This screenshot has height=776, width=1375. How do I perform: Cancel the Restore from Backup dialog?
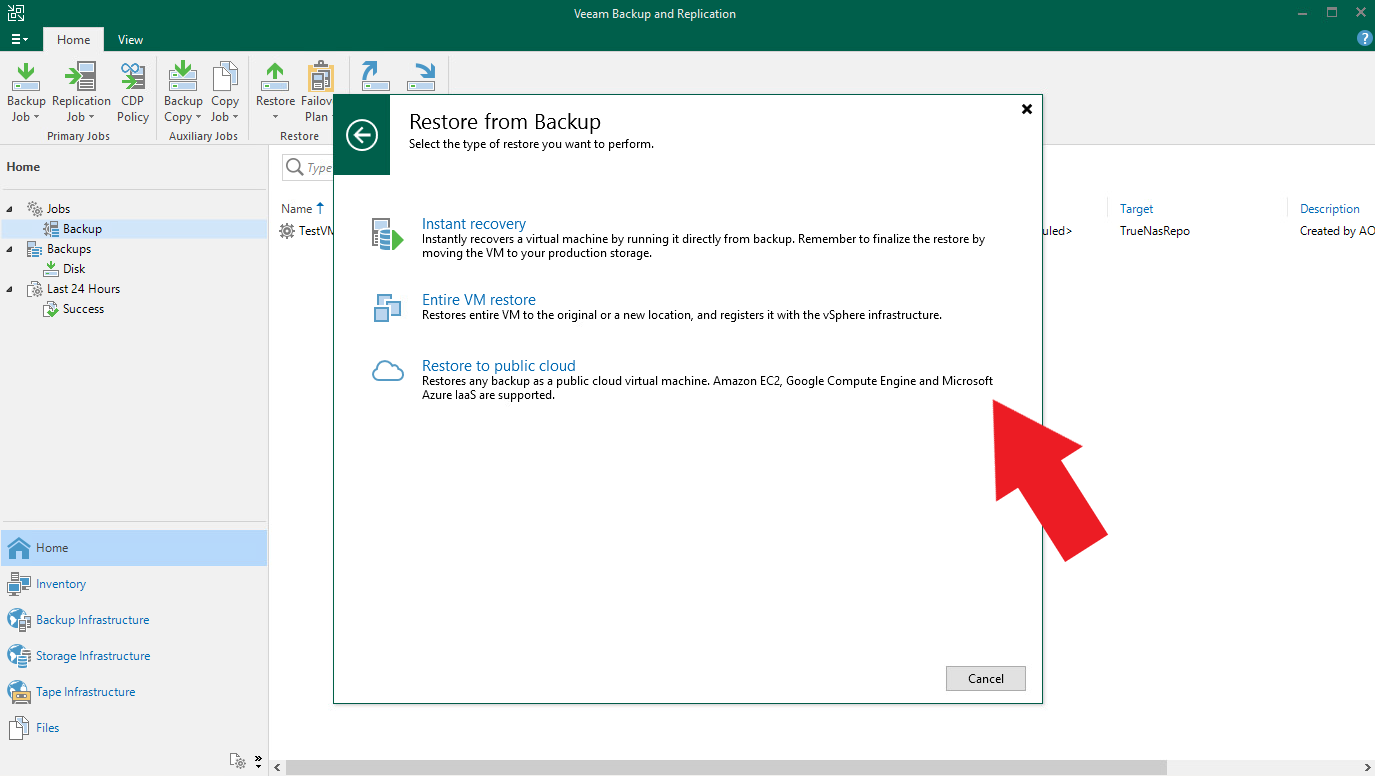point(985,679)
